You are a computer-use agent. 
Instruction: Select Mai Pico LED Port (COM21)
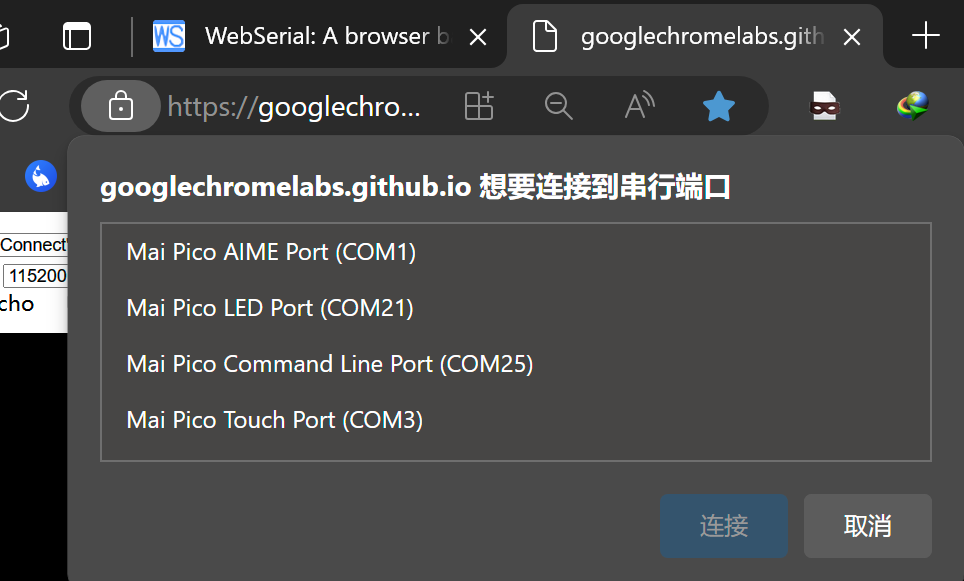click(515, 308)
